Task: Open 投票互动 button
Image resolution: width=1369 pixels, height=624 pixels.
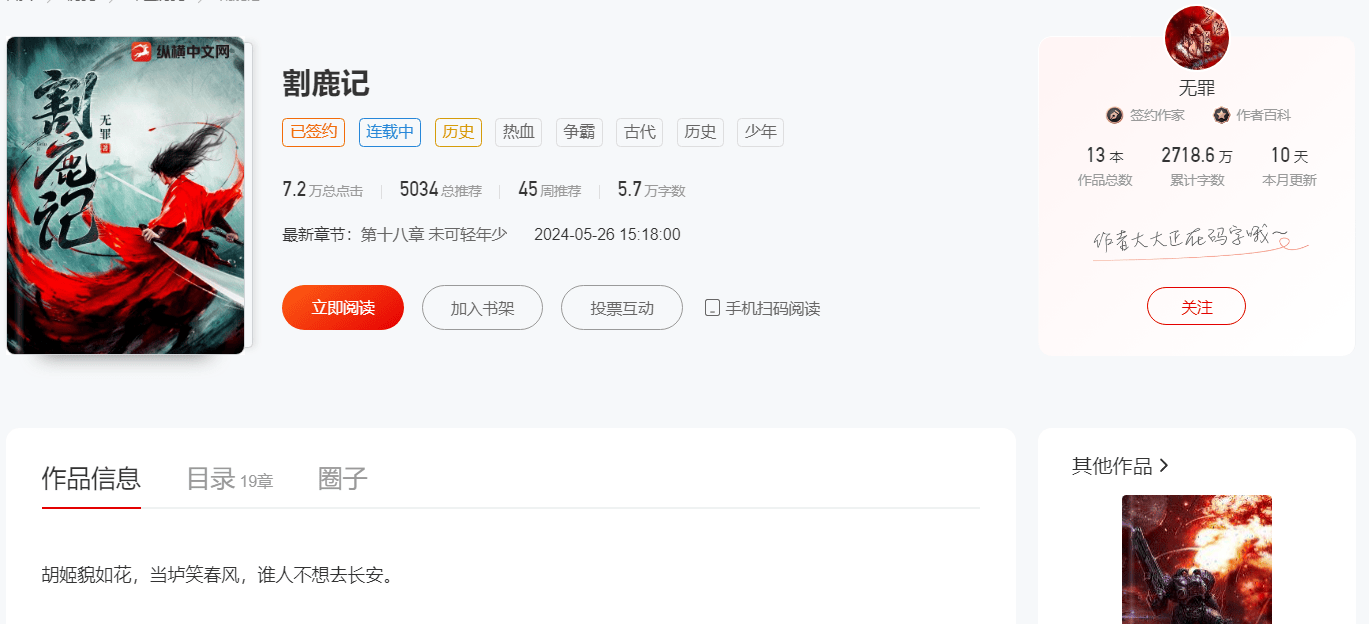Action: pyautogui.click(x=622, y=308)
